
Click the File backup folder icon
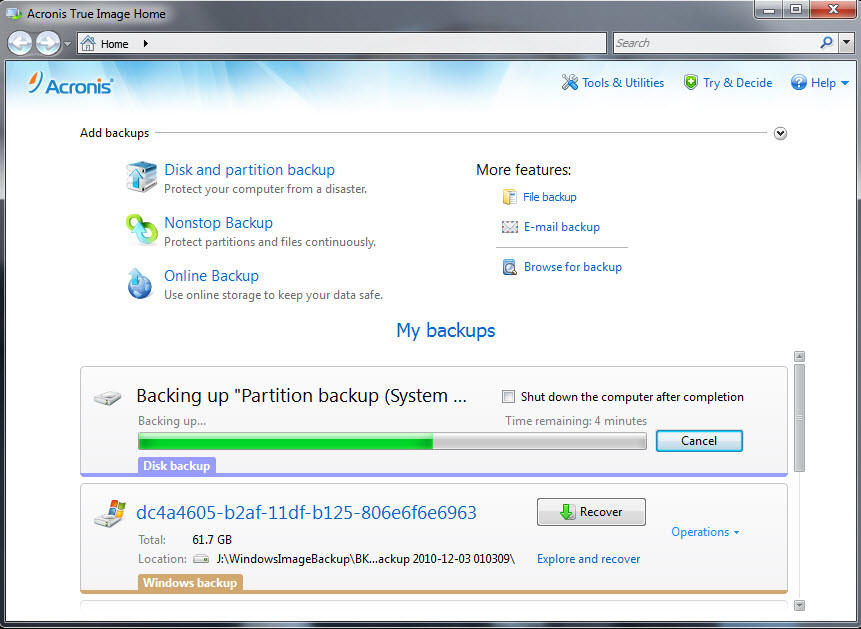[510, 197]
